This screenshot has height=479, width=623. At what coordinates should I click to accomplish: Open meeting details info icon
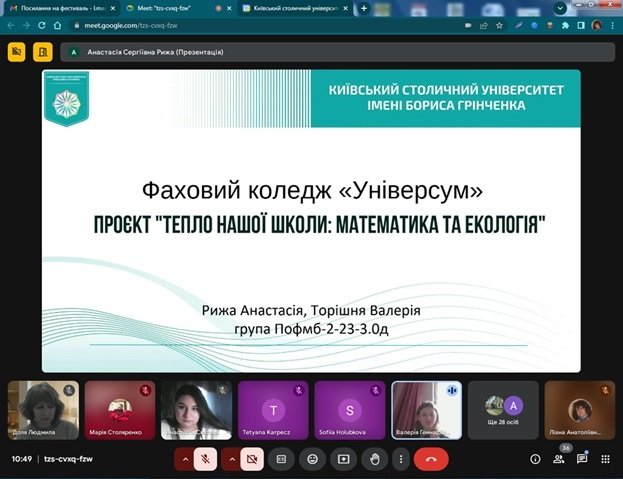[x=535, y=459]
